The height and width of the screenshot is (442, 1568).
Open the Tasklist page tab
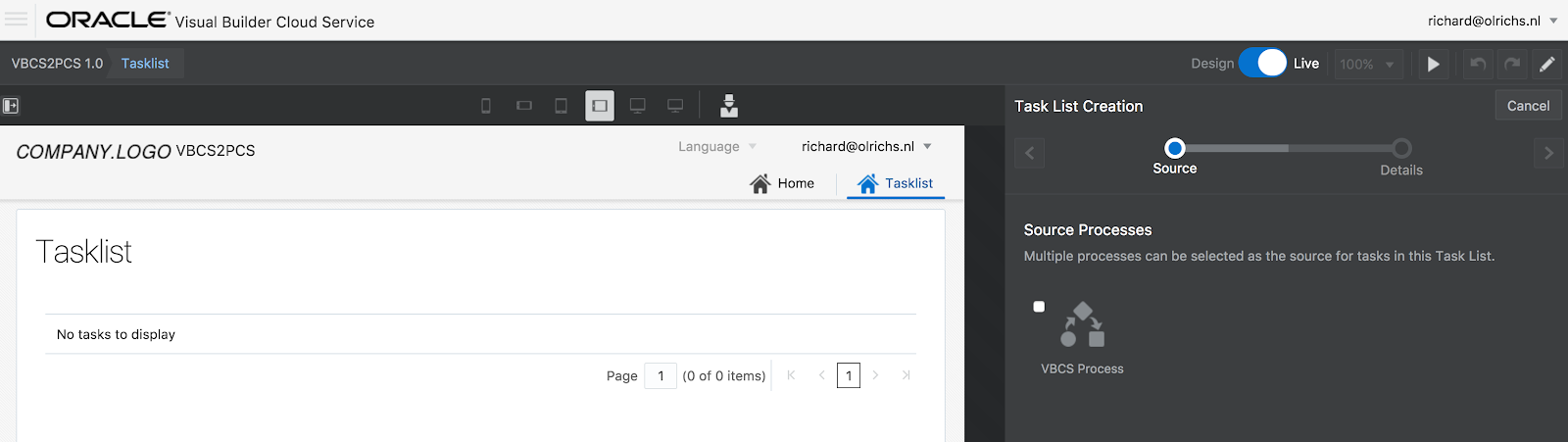145,63
